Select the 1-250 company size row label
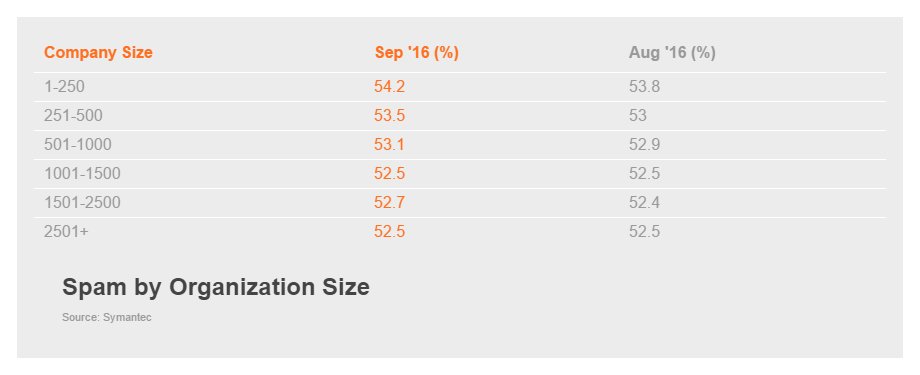The height and width of the screenshot is (375, 920). click(65, 87)
